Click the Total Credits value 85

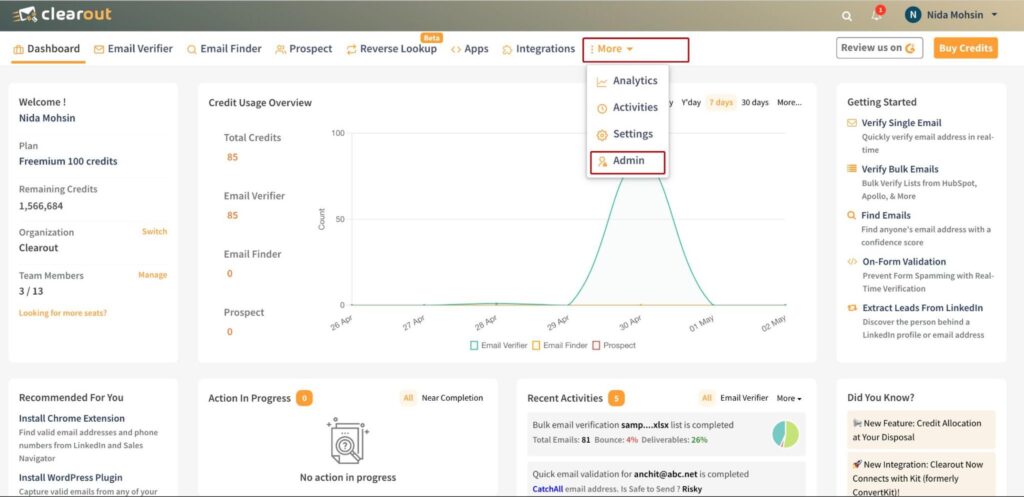coord(232,157)
